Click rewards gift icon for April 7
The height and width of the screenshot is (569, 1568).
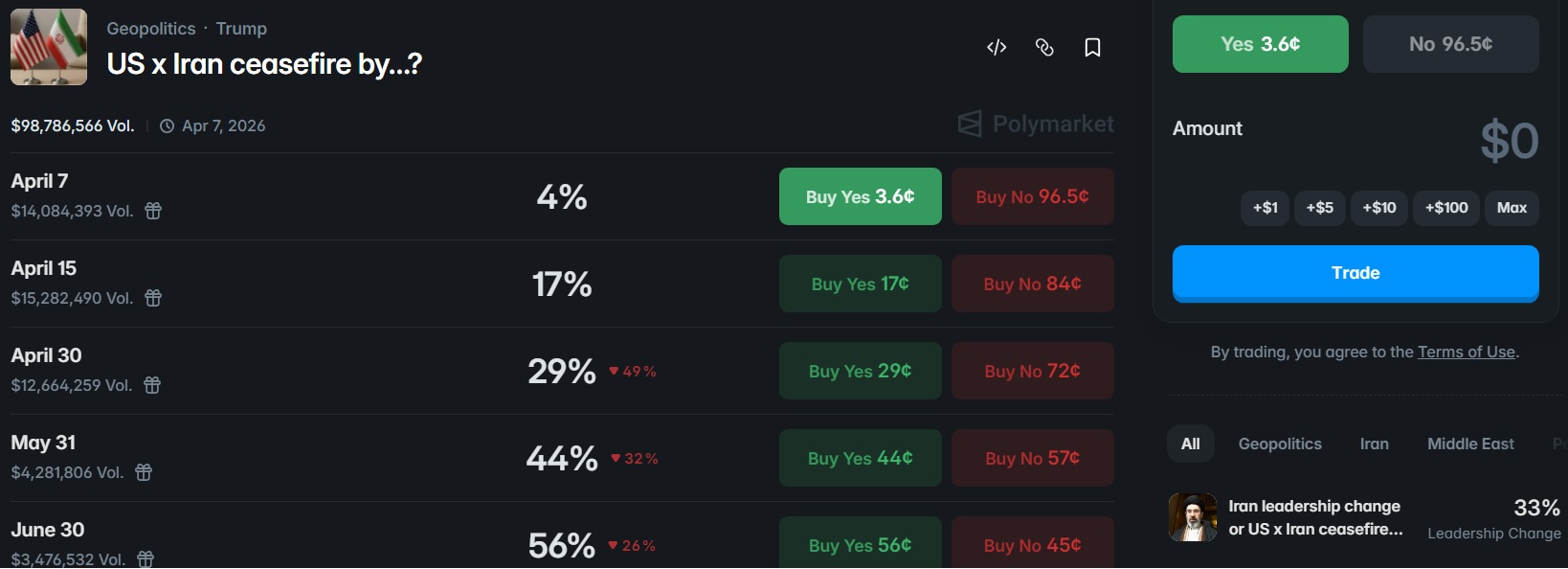pos(153,211)
